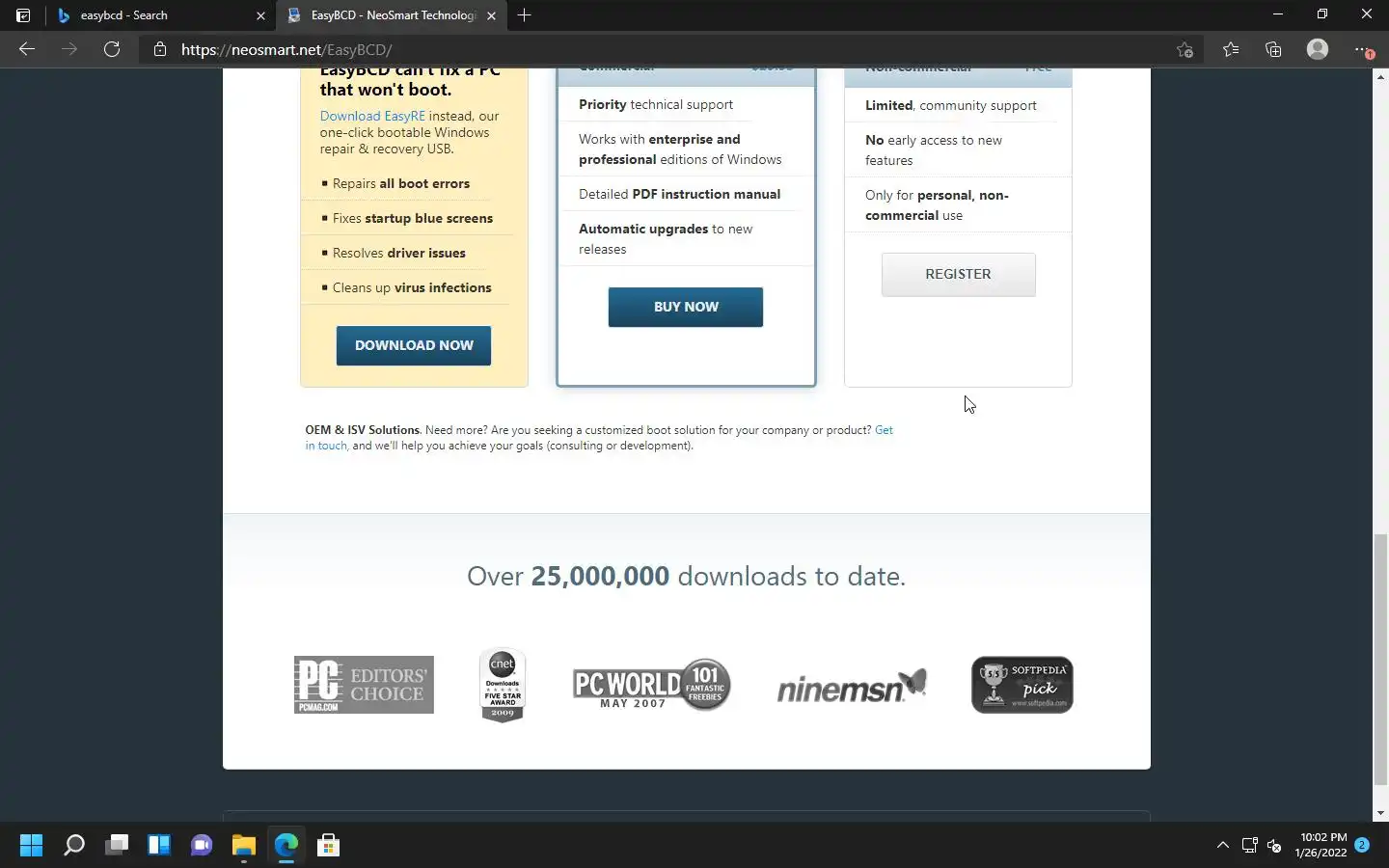Click the DOWNLOAD NOW button
This screenshot has width=1389, height=868.
pos(414,345)
